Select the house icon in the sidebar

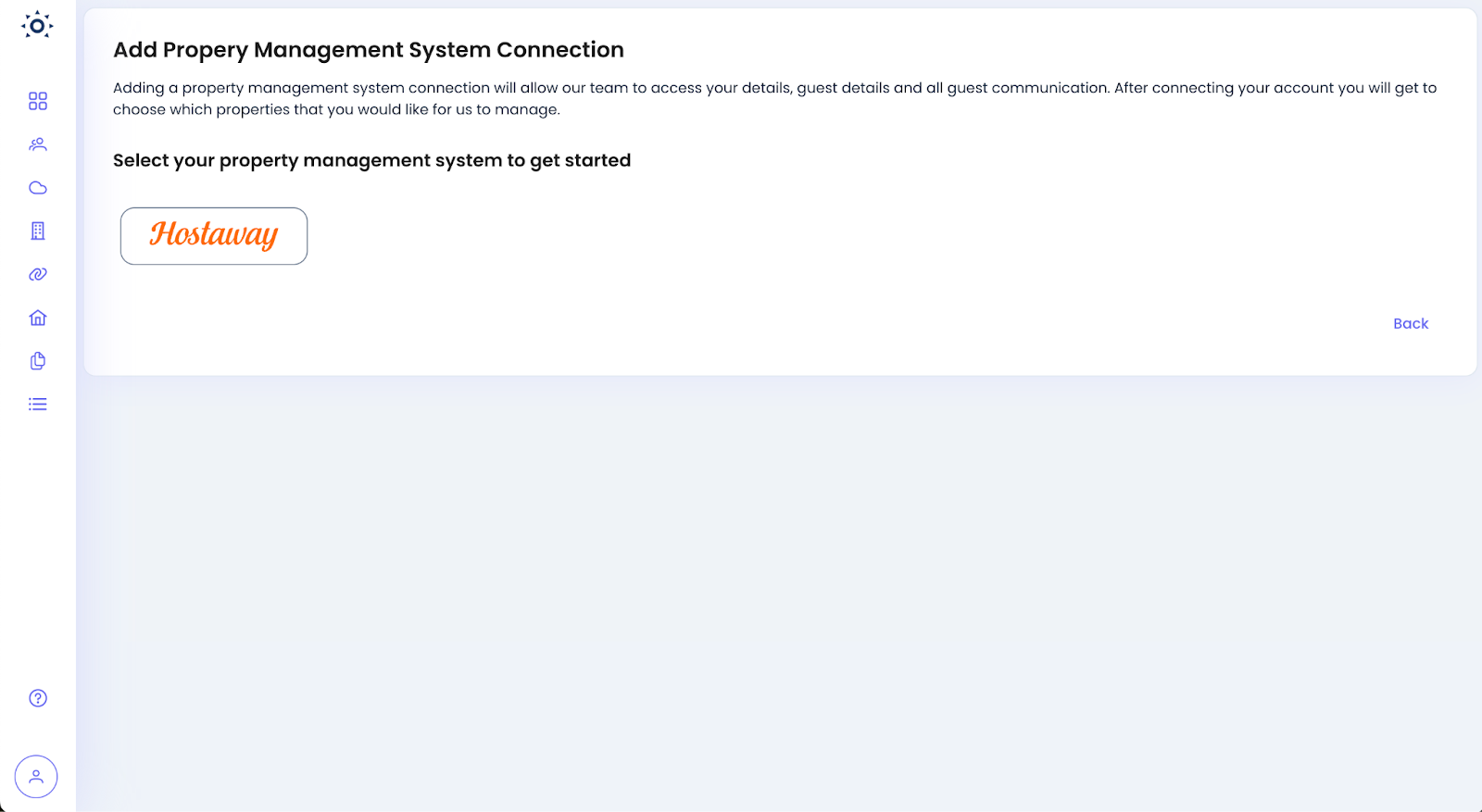38,318
